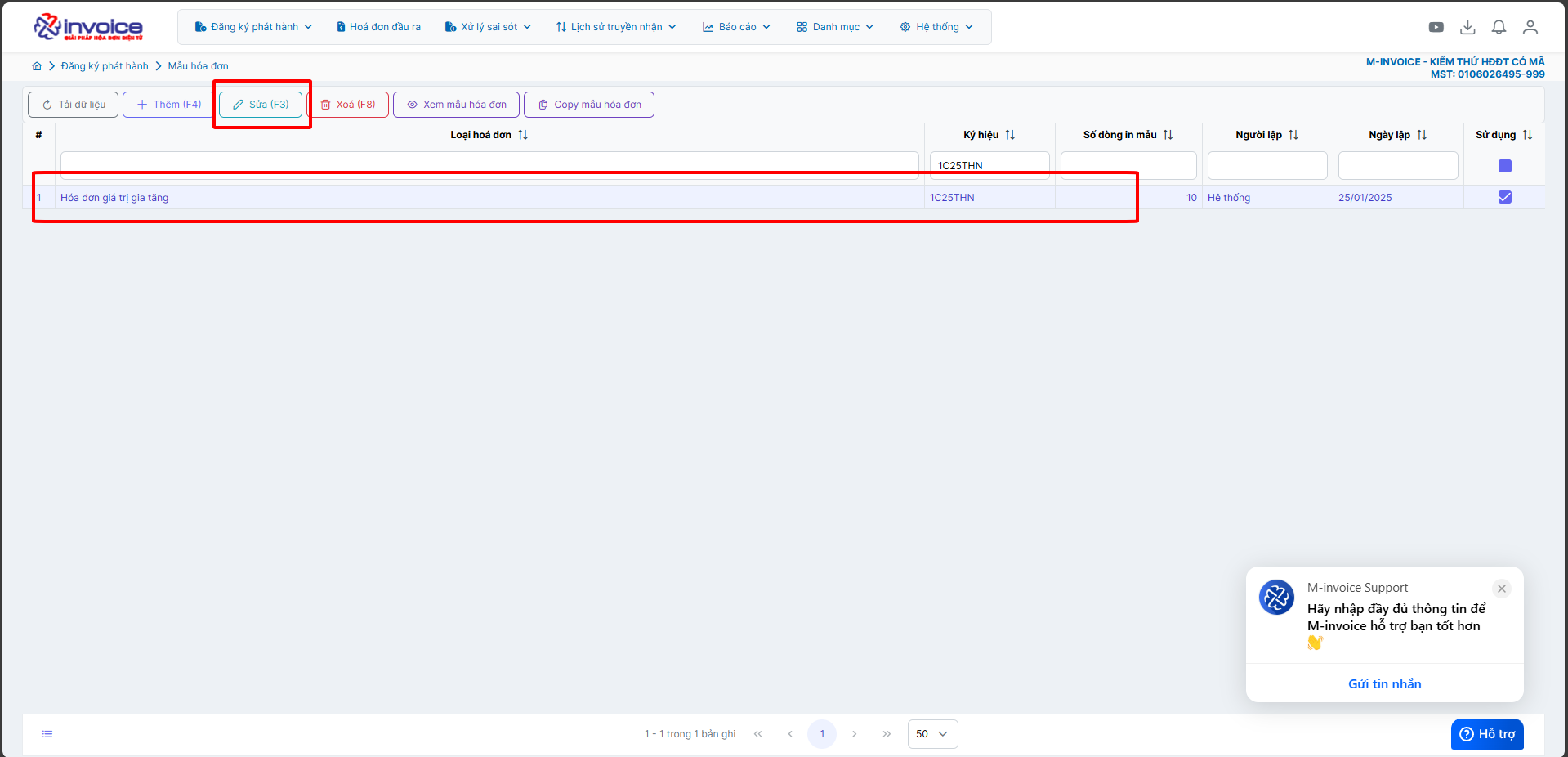Open the video tutorial icon
This screenshot has height=757, width=1568.
pyautogui.click(x=1436, y=27)
